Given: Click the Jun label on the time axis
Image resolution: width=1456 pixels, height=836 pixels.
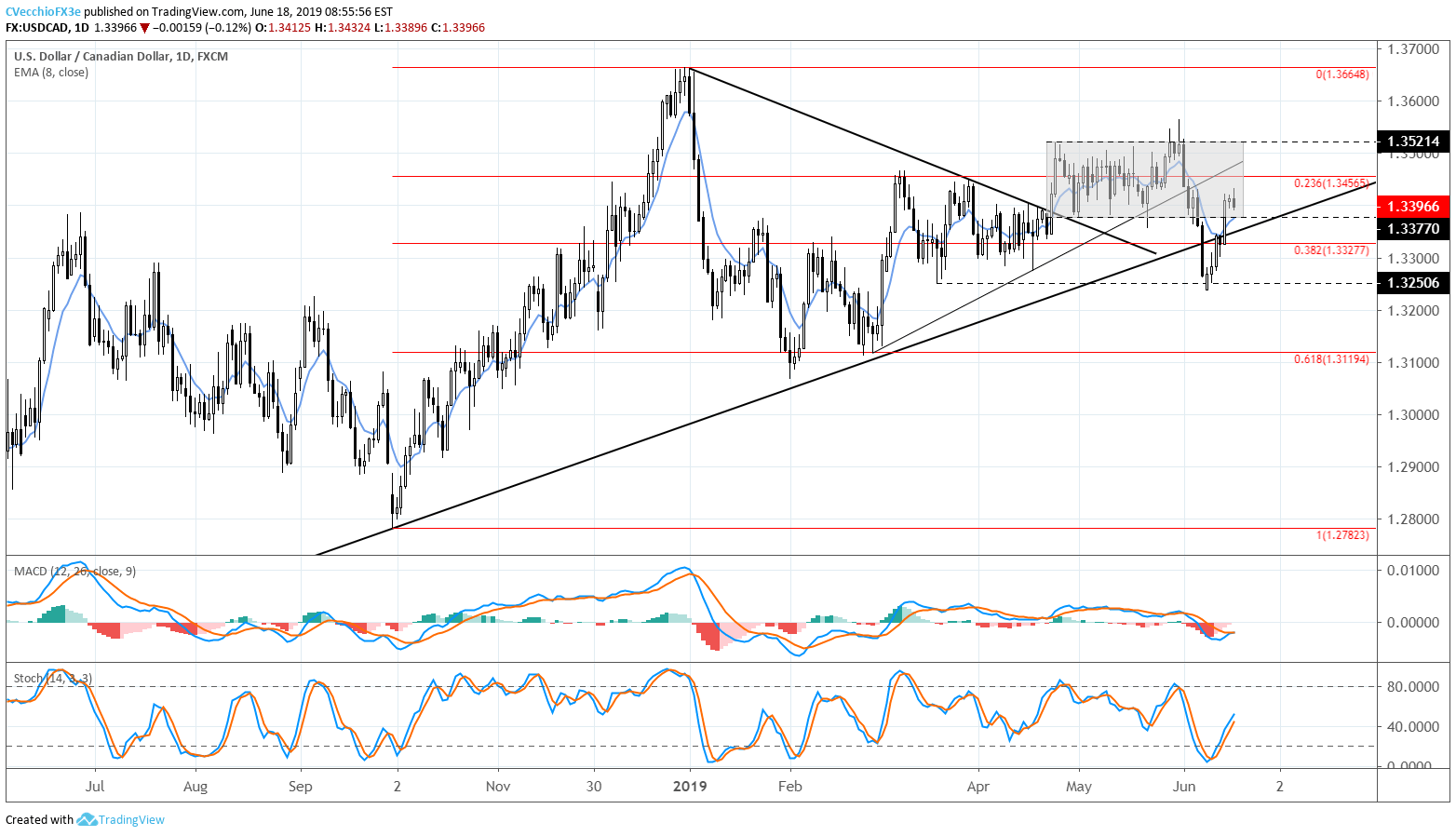Looking at the screenshot, I should 1184,786.
